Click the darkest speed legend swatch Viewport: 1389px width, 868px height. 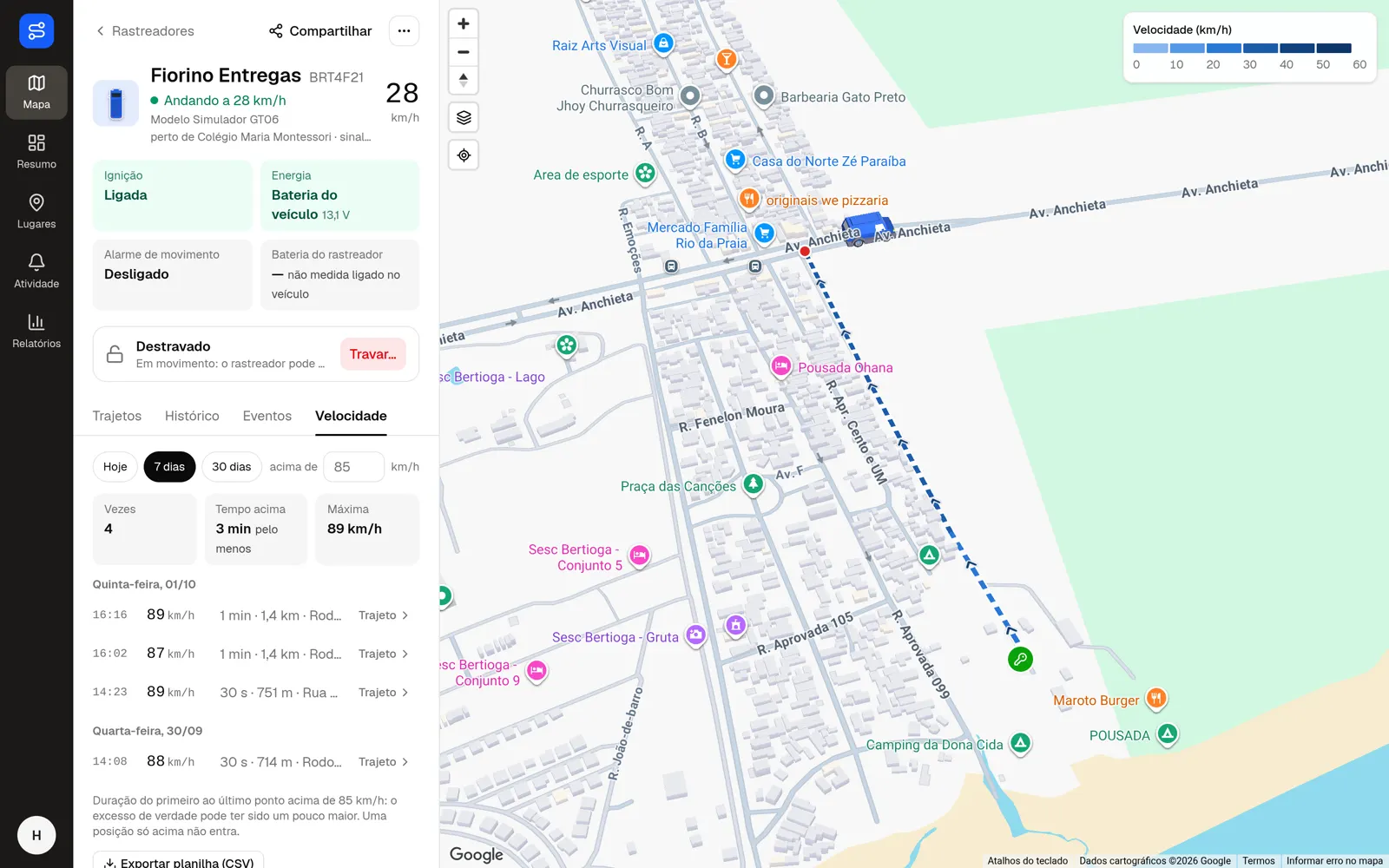(x=1334, y=49)
